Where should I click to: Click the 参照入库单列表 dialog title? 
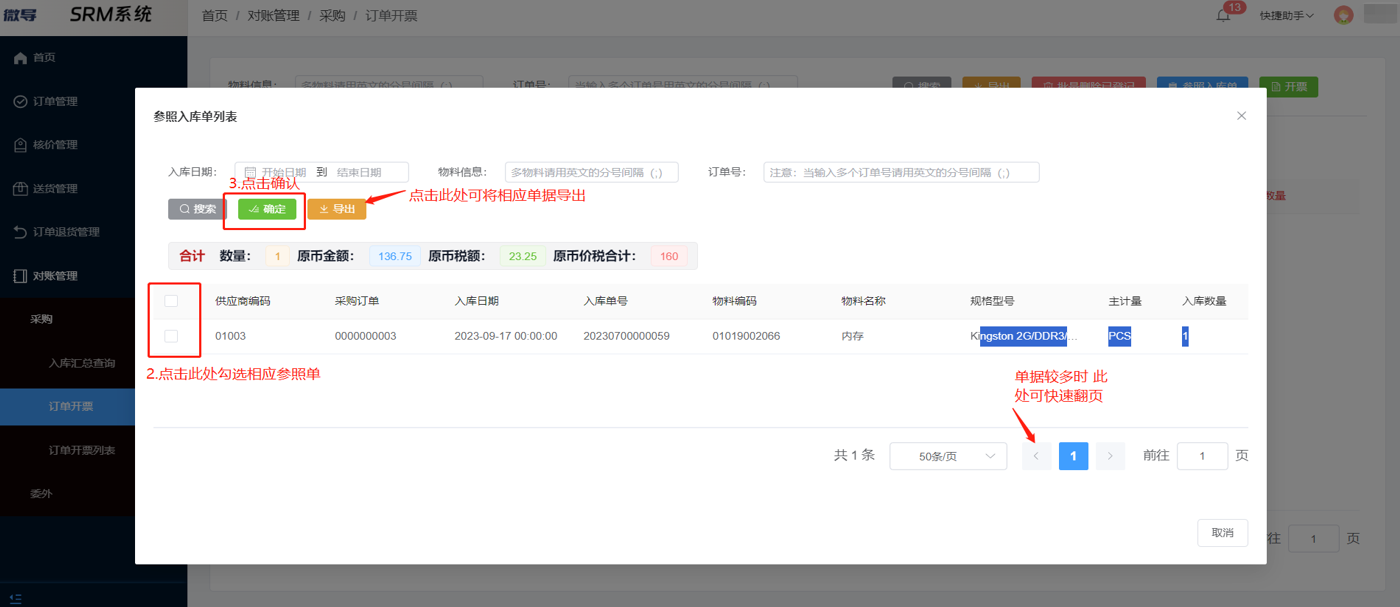[x=195, y=117]
